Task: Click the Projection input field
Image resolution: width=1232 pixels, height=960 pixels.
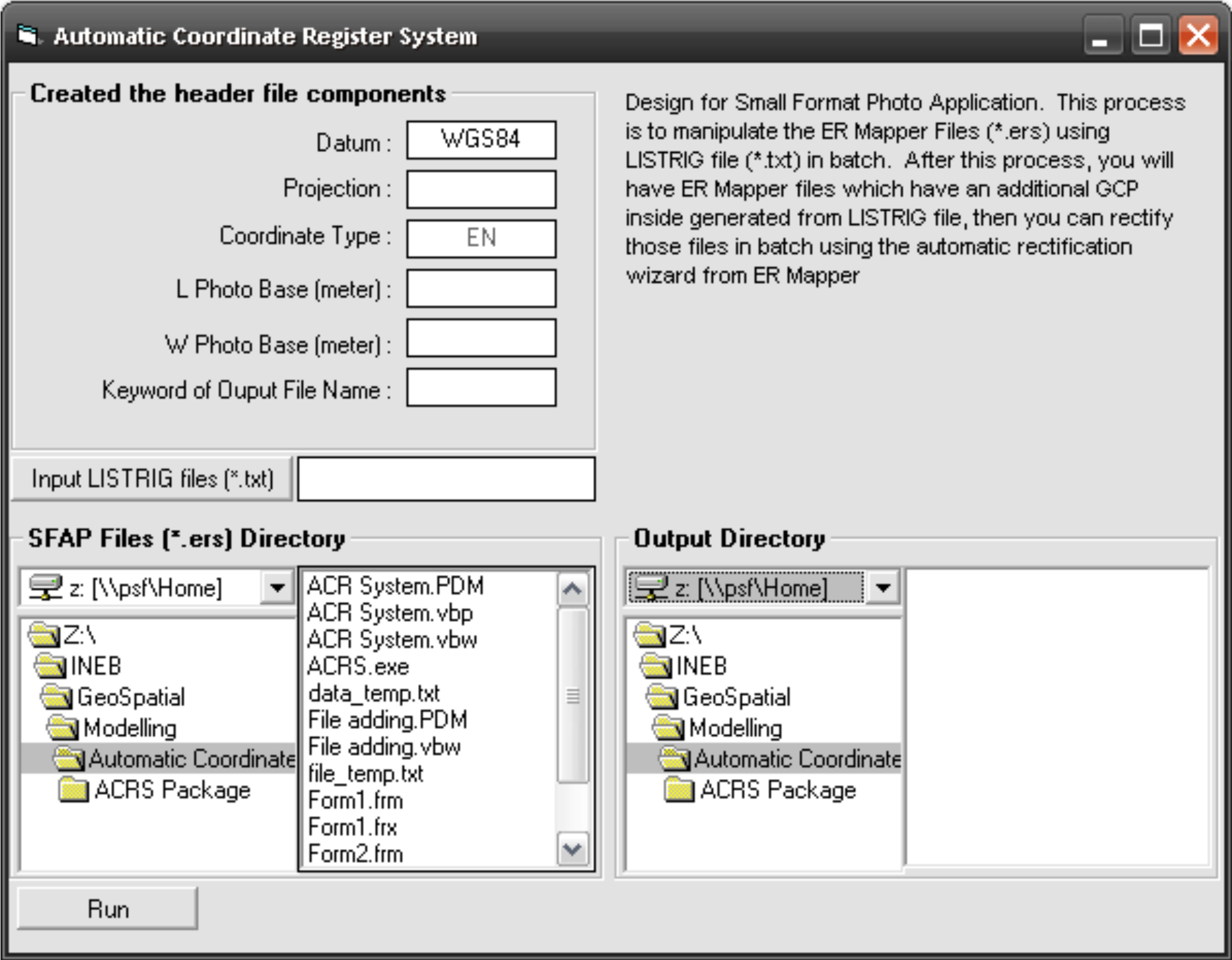Action: pyautogui.click(x=481, y=190)
